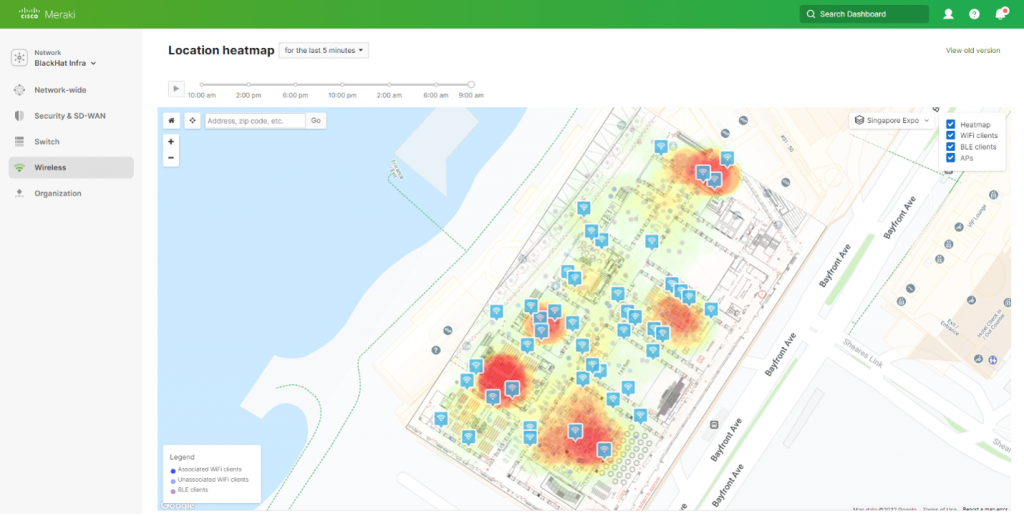Select Organization in the sidebar
The image size is (1024, 516).
point(57,193)
